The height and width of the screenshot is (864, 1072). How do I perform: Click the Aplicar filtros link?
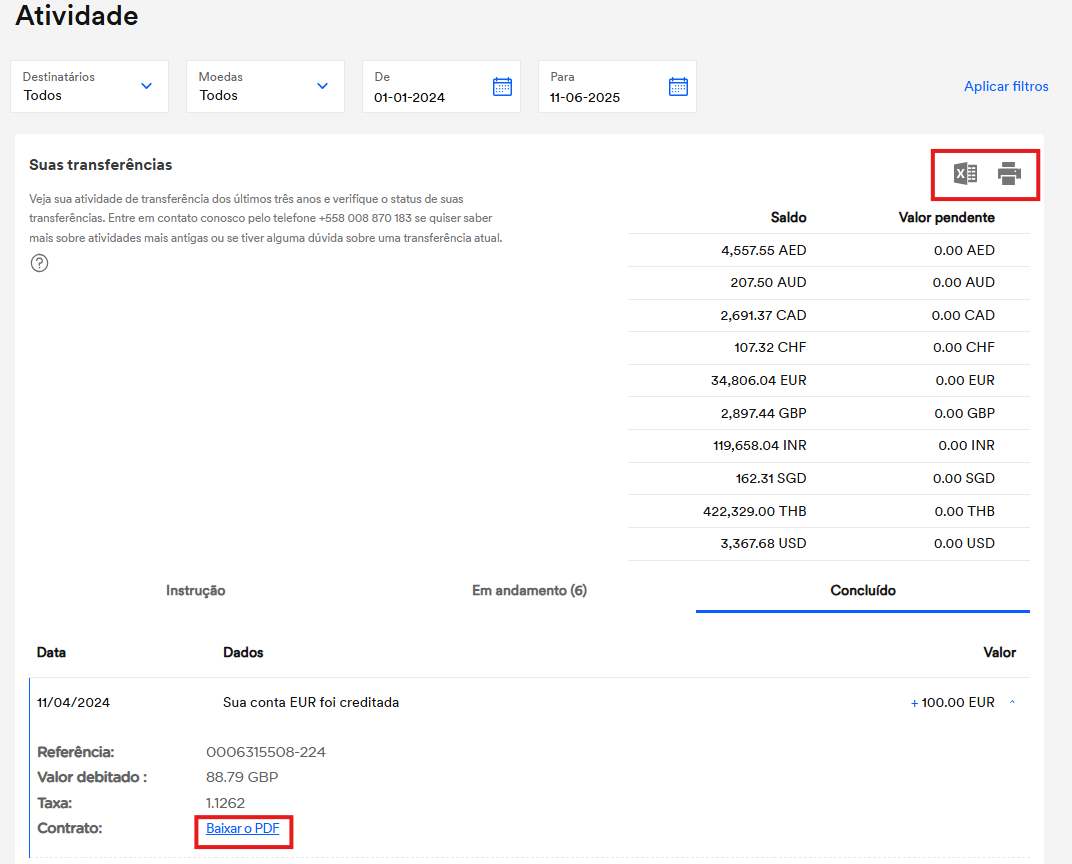click(x=1006, y=87)
